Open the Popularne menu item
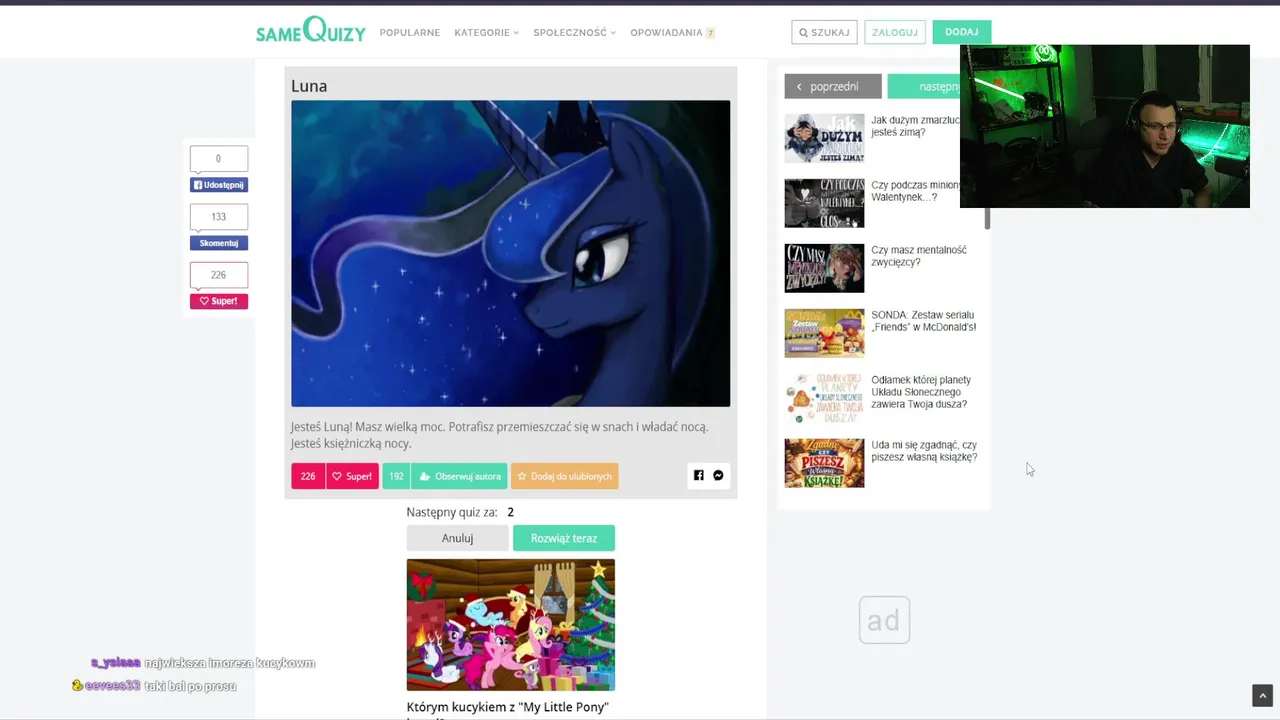The image size is (1280, 720). click(x=409, y=32)
